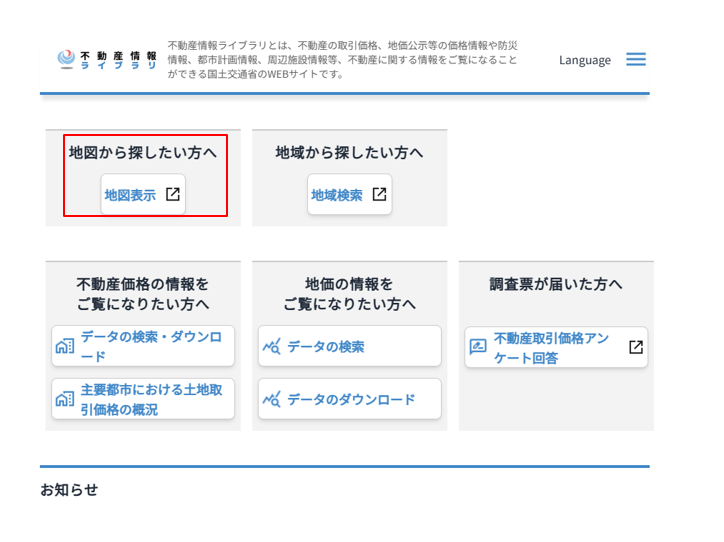
Task: Go to データの検索・ダウンロード for property prices
Action: (x=151, y=346)
